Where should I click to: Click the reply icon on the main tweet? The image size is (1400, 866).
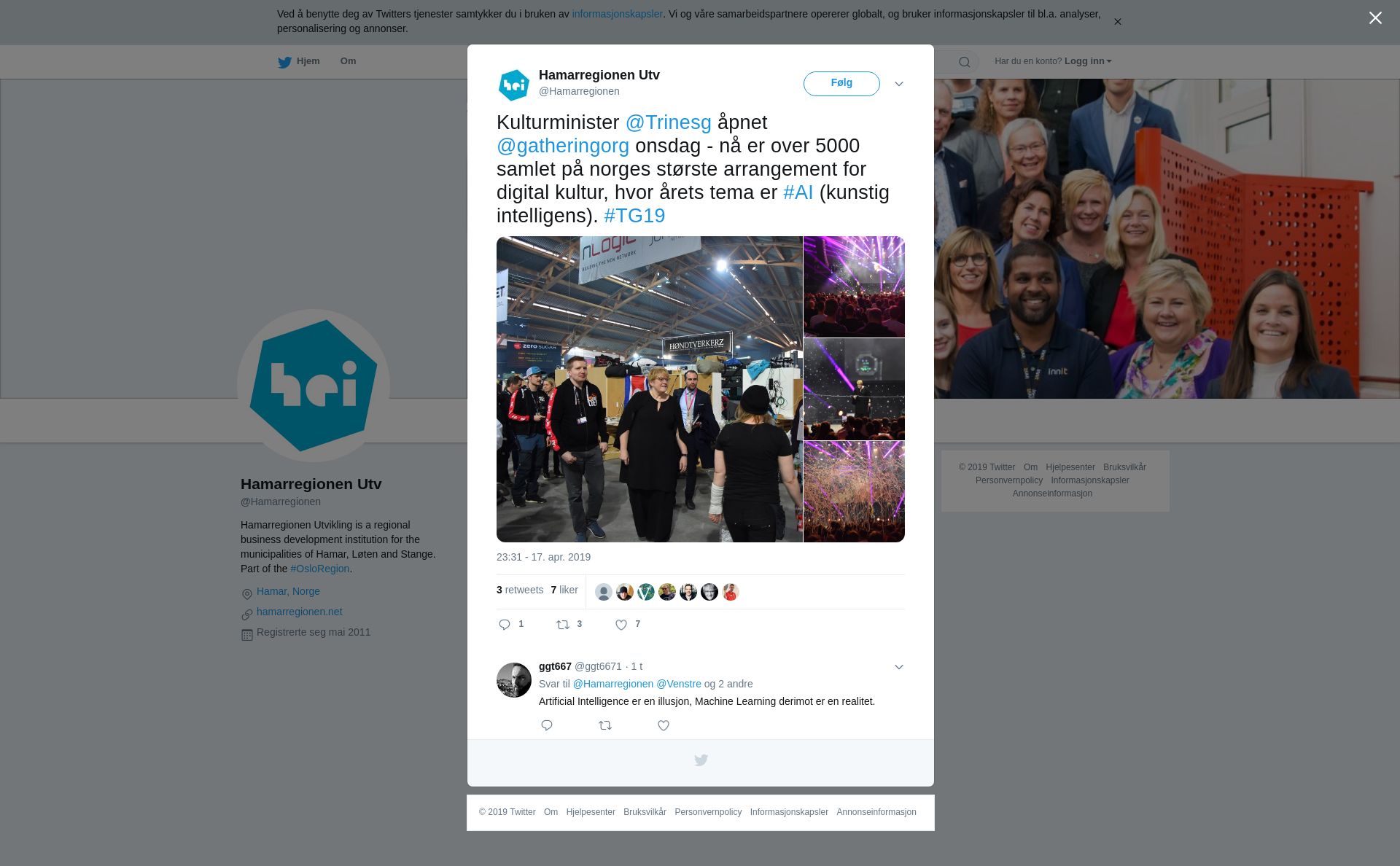[x=505, y=625]
